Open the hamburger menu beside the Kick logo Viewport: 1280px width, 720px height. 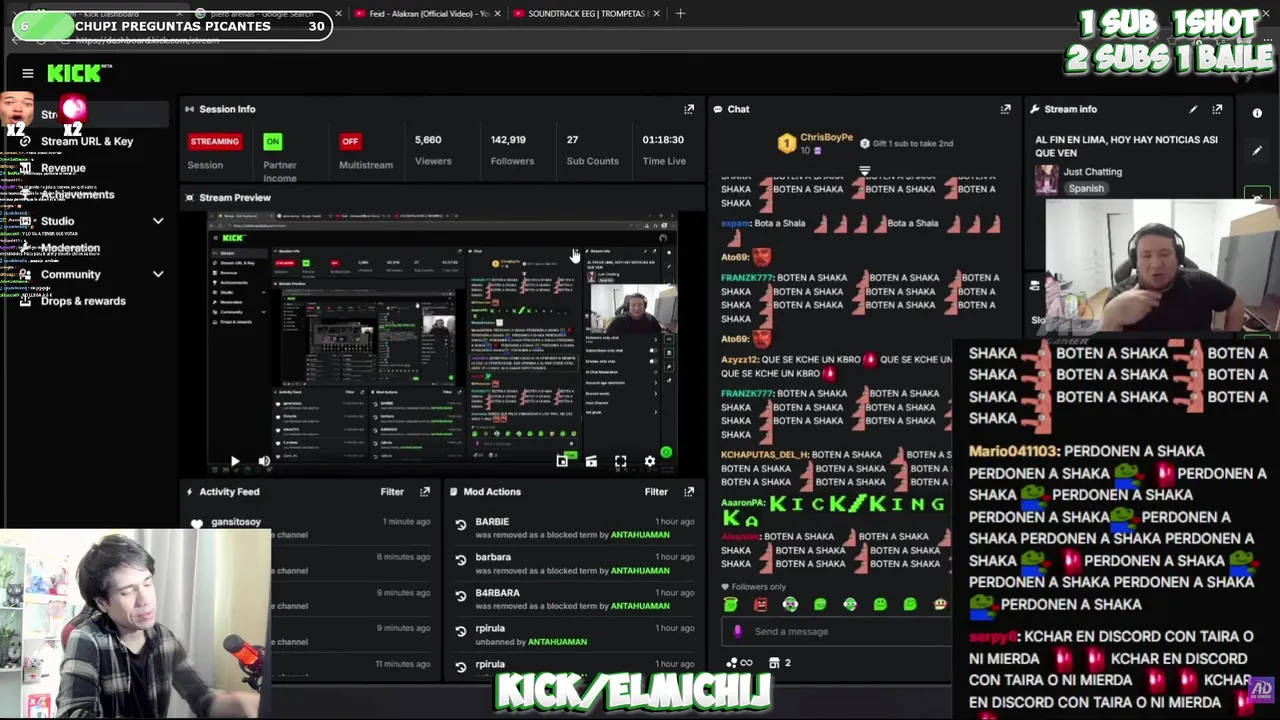28,73
